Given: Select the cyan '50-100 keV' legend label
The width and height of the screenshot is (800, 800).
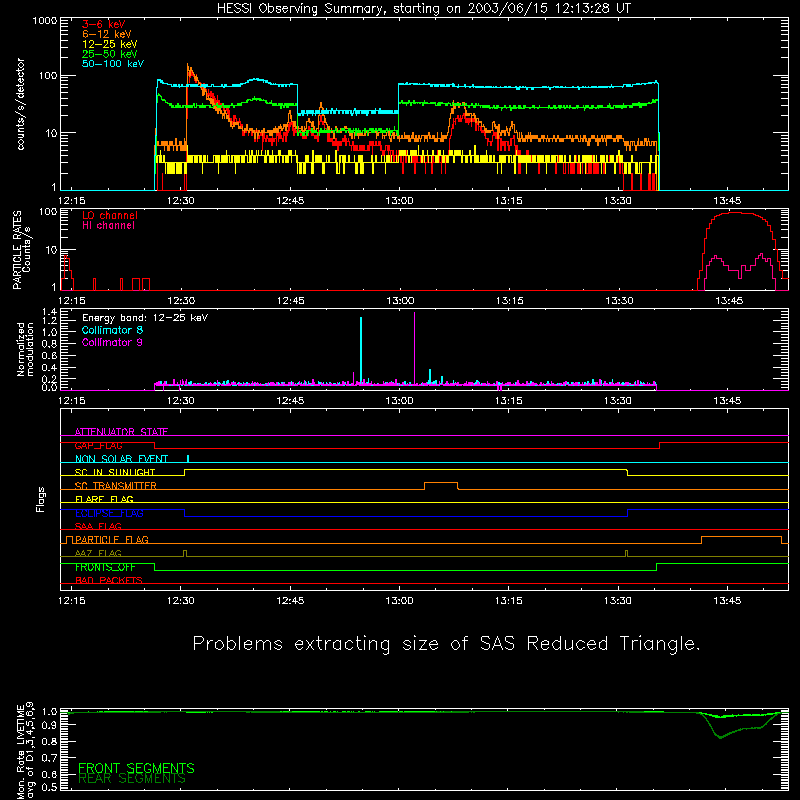Looking at the screenshot, I should (113, 64).
